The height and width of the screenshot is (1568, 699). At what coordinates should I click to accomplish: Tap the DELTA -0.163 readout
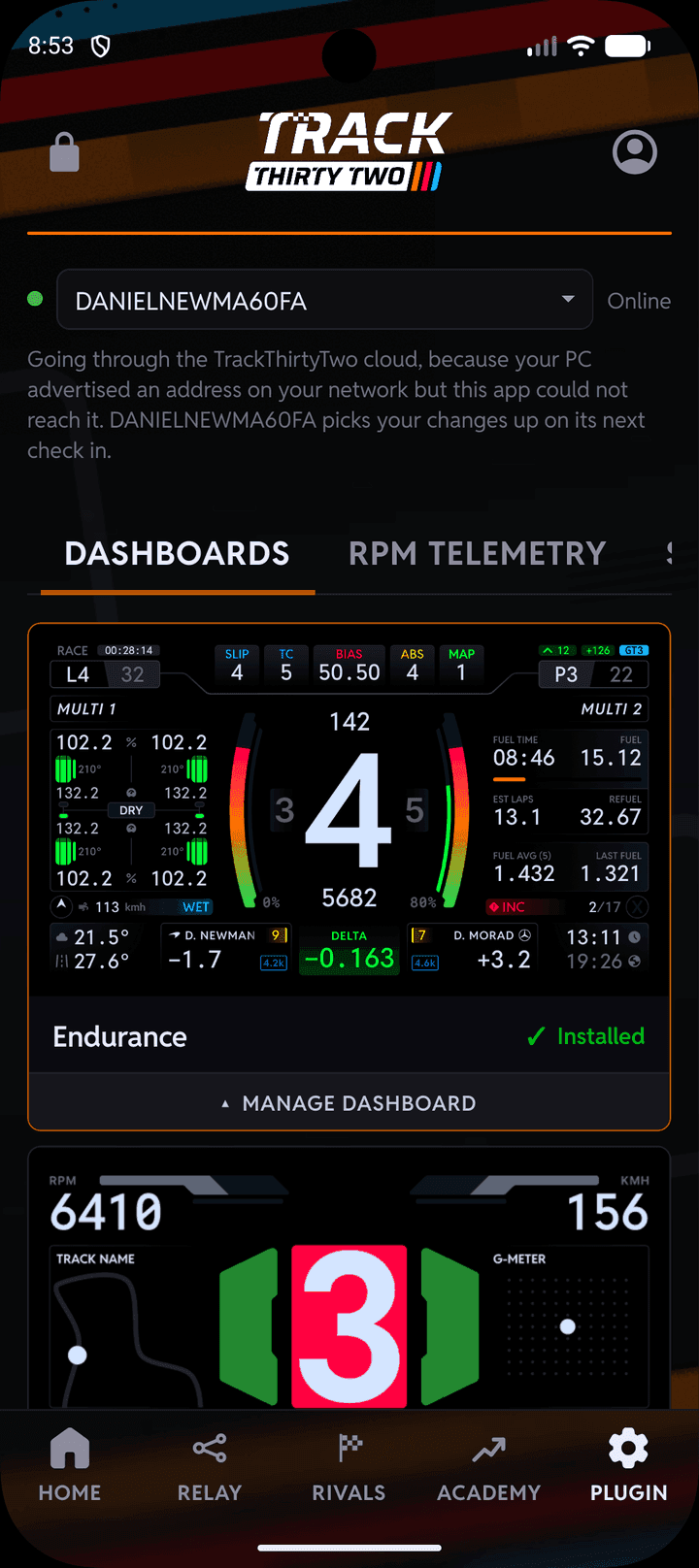tap(349, 951)
